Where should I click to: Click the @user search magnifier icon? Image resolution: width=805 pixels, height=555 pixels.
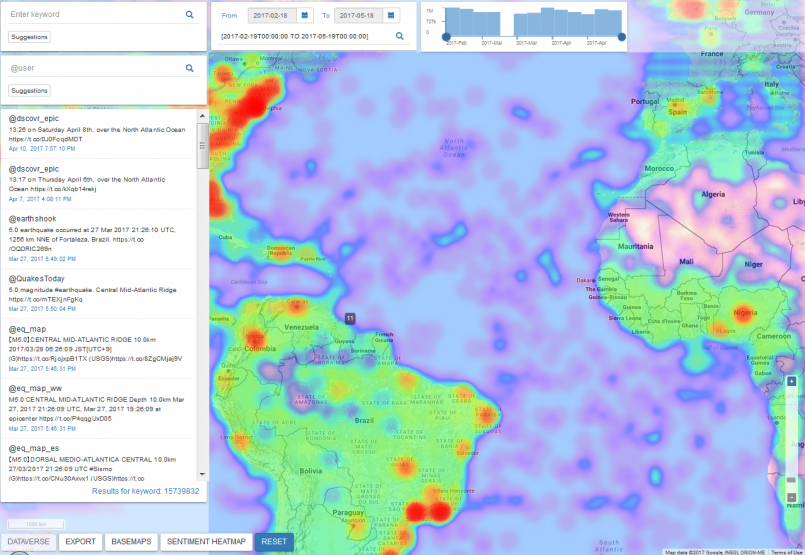(x=189, y=68)
